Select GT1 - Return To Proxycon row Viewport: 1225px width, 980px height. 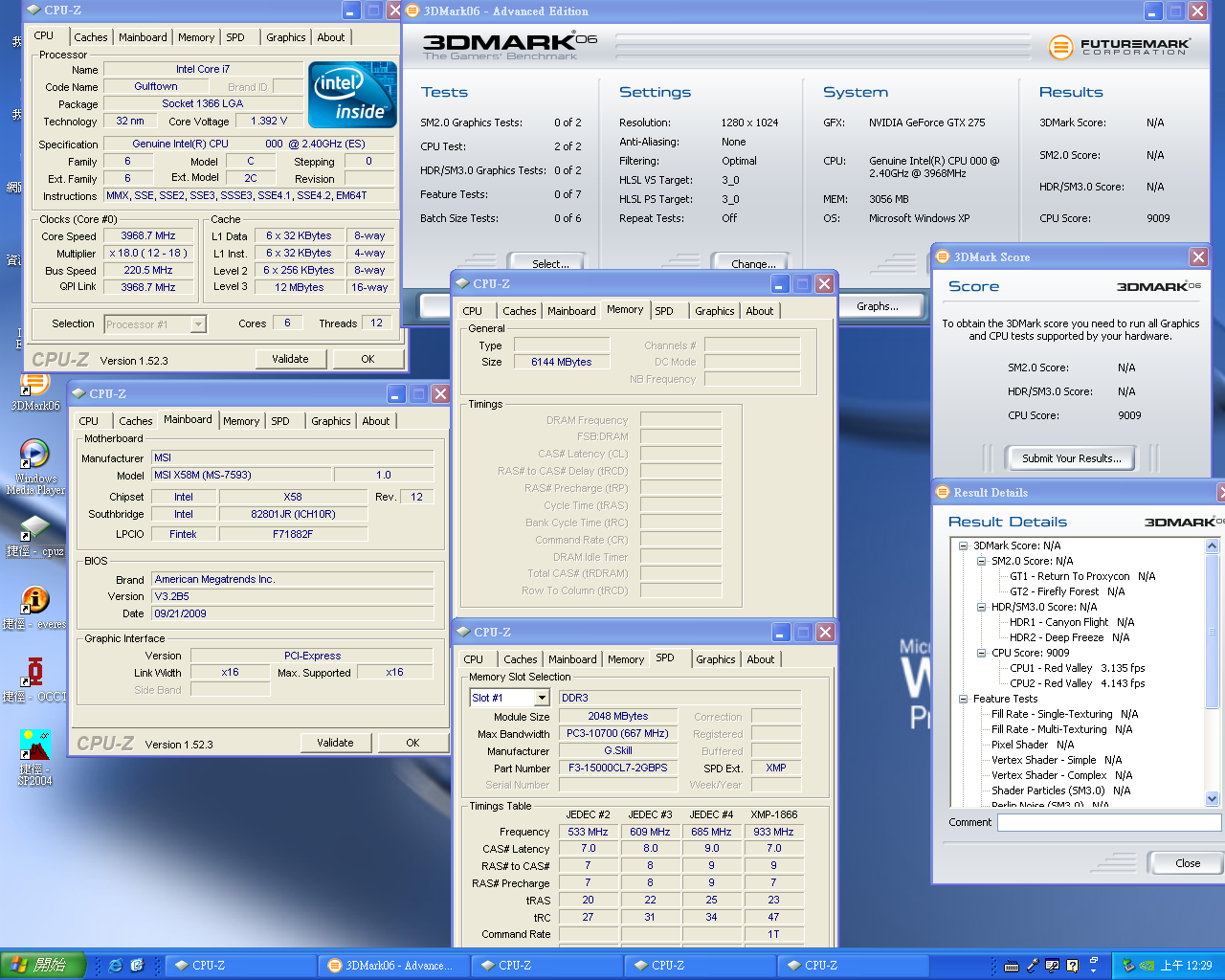pos(1082,576)
